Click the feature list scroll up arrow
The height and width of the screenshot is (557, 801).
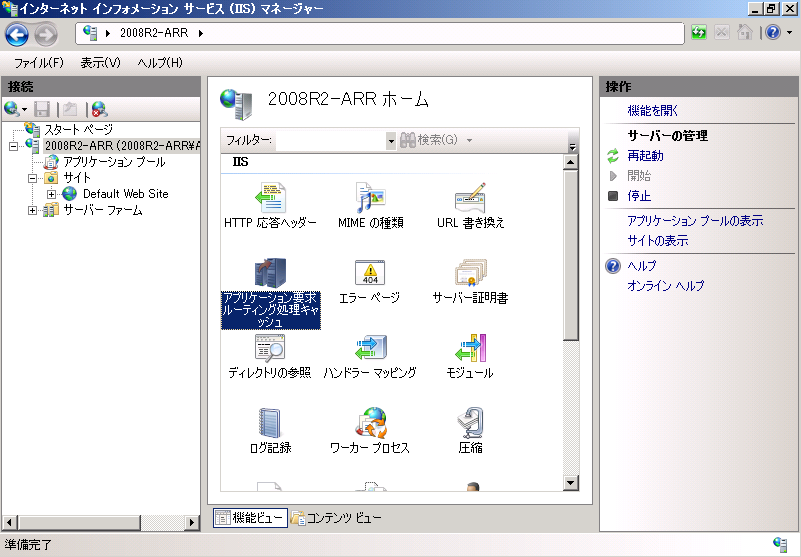click(x=571, y=163)
